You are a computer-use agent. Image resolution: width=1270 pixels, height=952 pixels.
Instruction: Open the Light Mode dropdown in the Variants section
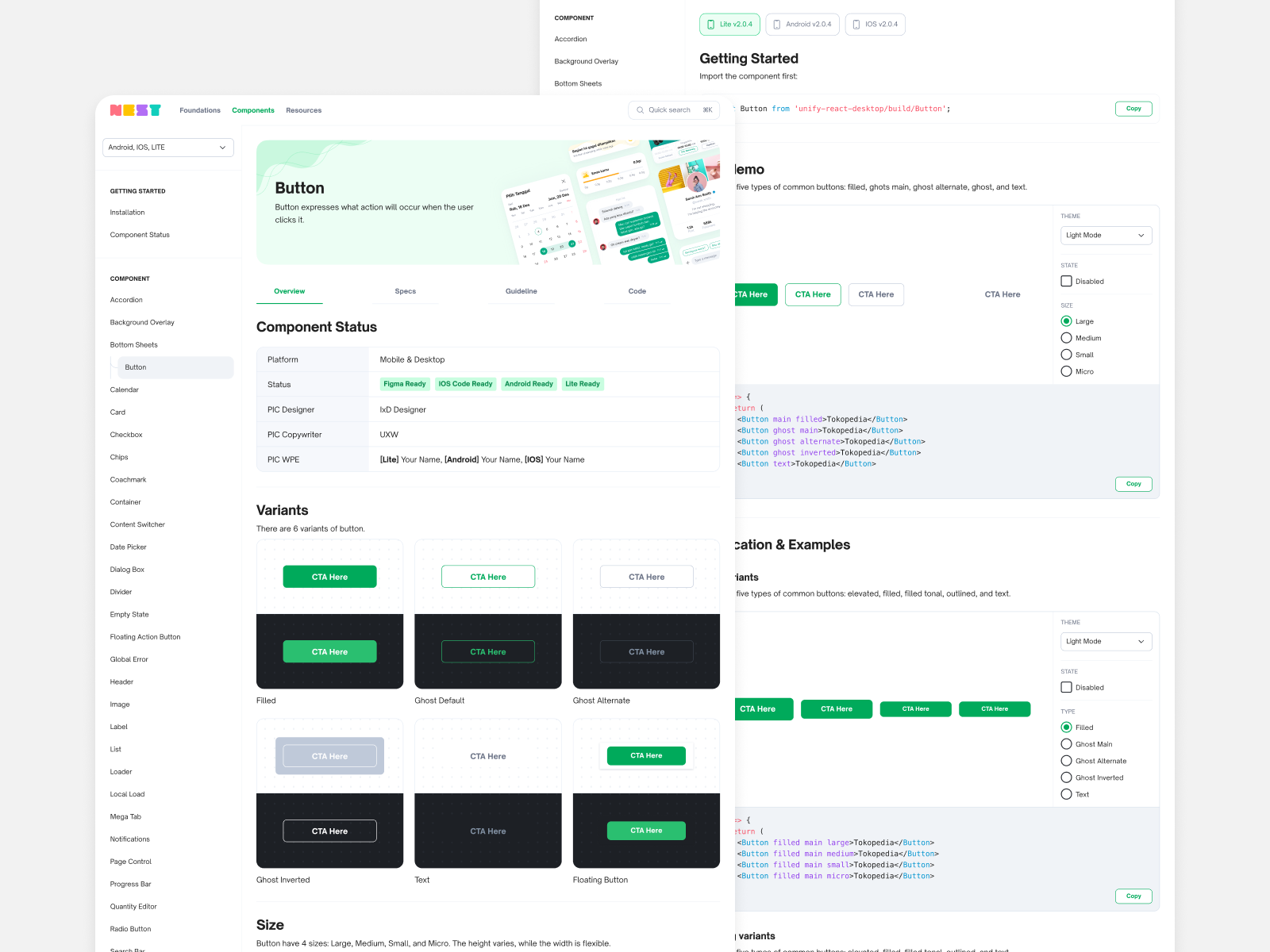coord(1106,641)
